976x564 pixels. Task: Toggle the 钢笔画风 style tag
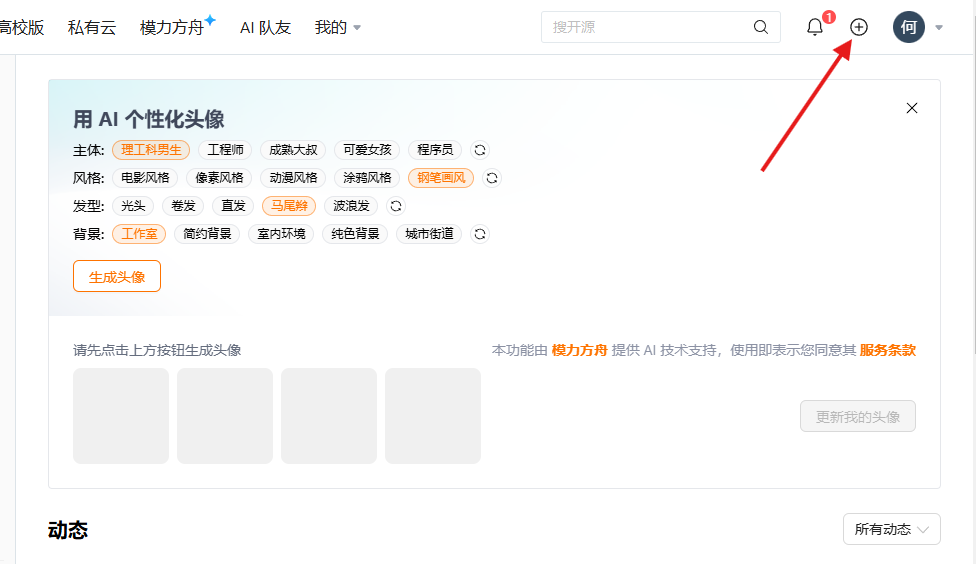[x=441, y=178]
